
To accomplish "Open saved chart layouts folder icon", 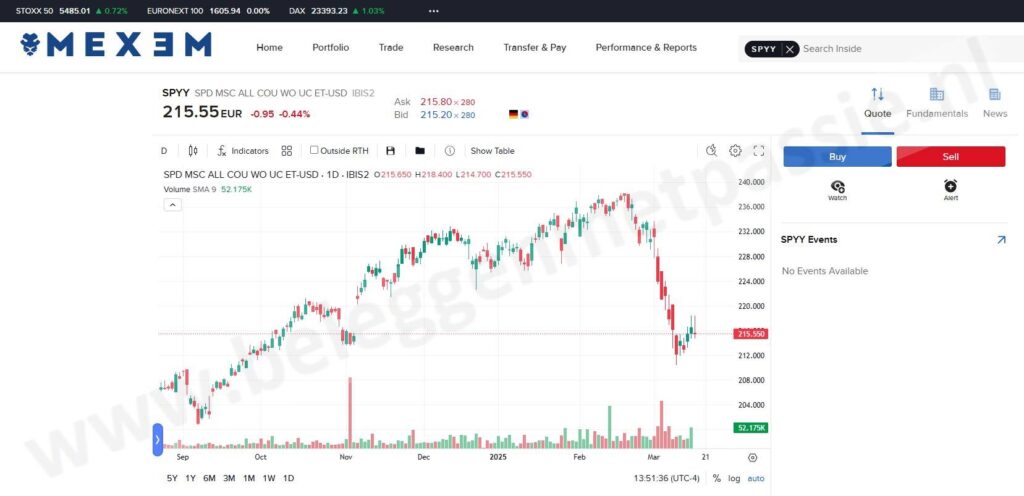I will [x=420, y=151].
